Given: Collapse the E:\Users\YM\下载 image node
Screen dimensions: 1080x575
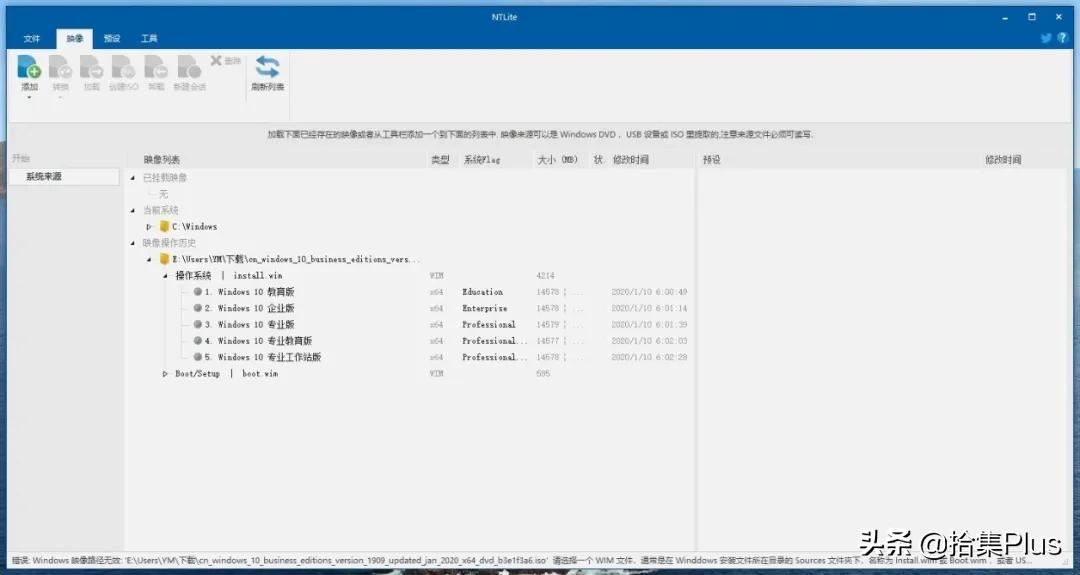Looking at the screenshot, I should point(149,260).
